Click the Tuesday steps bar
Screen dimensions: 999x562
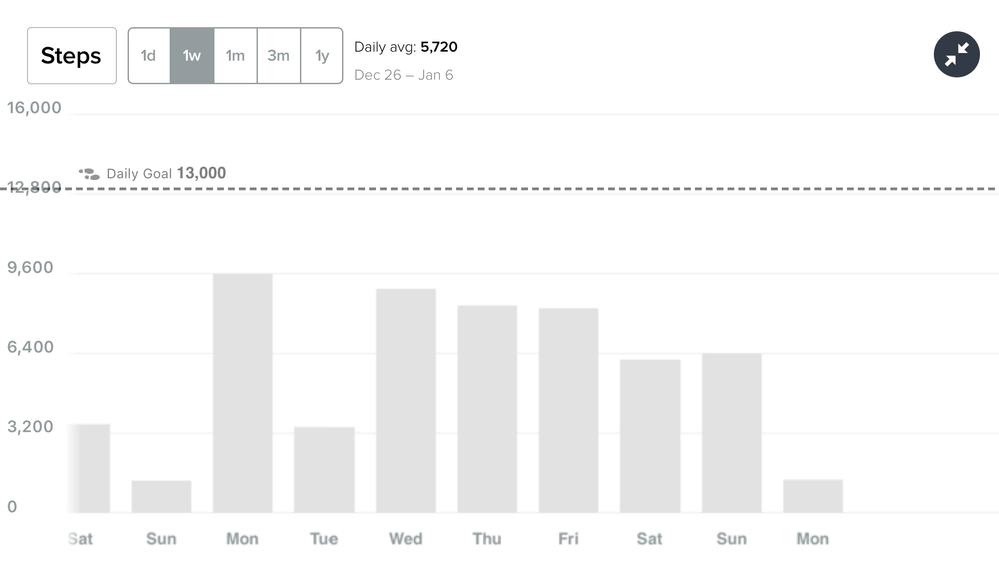point(324,470)
